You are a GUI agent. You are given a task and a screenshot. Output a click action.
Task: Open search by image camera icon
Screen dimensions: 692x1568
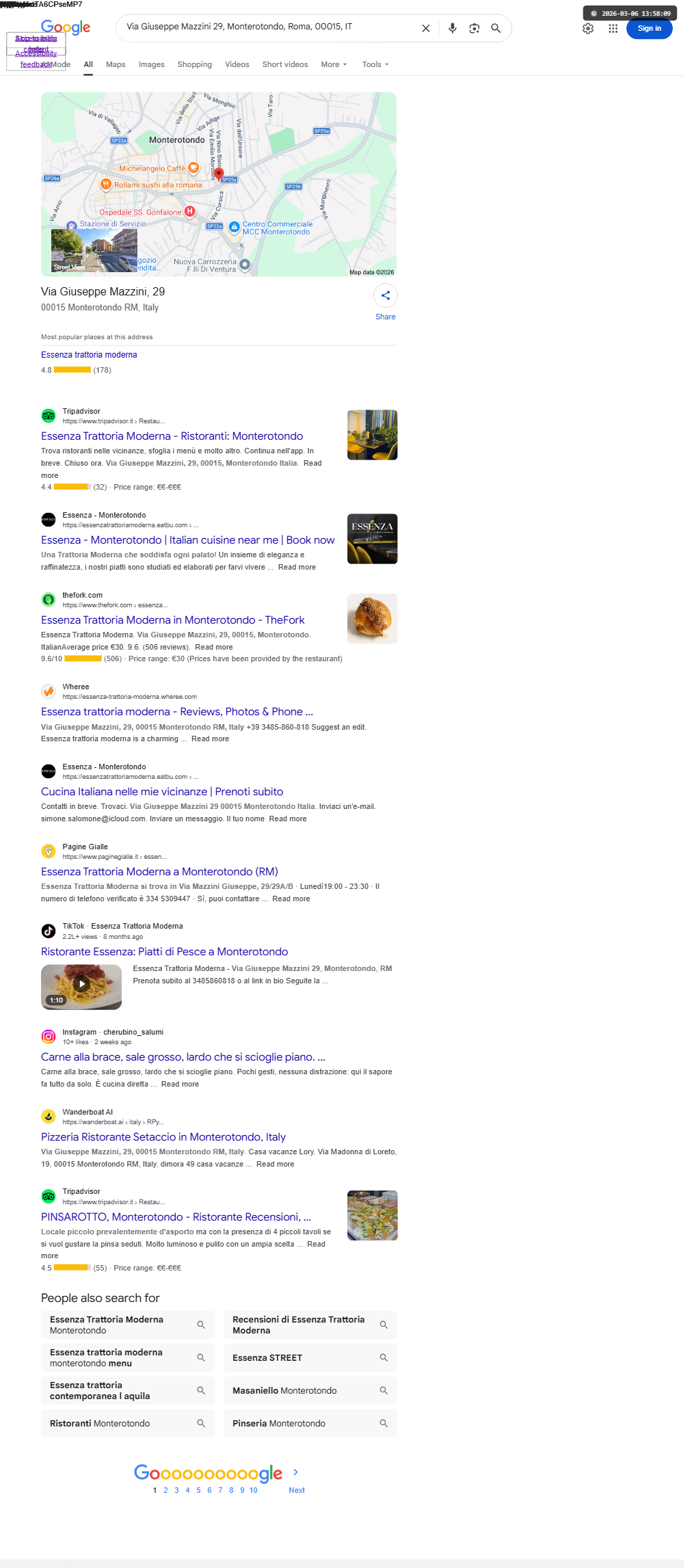(474, 28)
